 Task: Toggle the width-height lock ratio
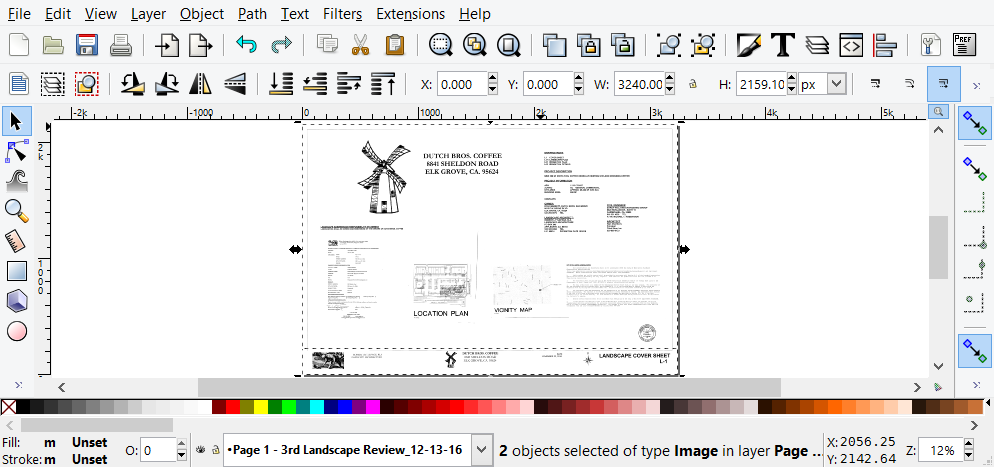pos(692,85)
